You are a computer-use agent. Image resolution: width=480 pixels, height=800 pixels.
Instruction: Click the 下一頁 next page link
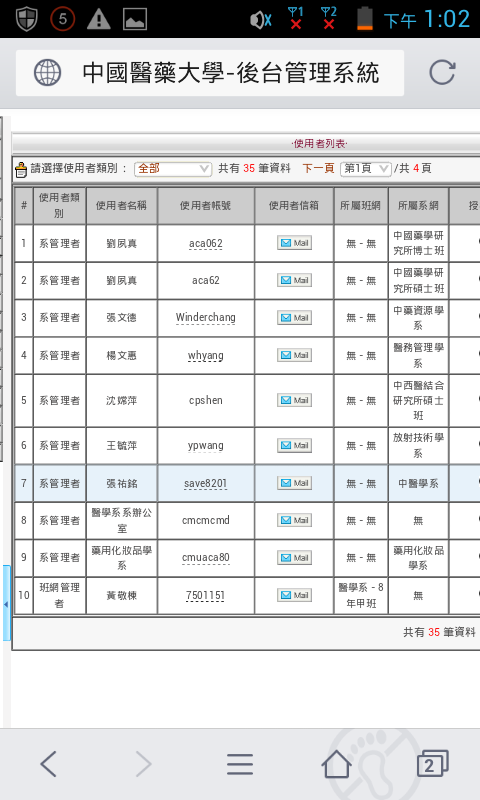coord(318,168)
